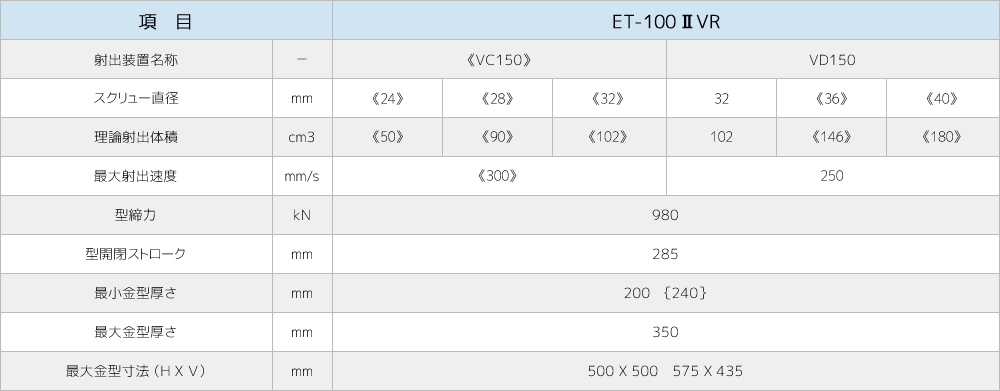Select the 285 stroke value cell

coord(666,254)
